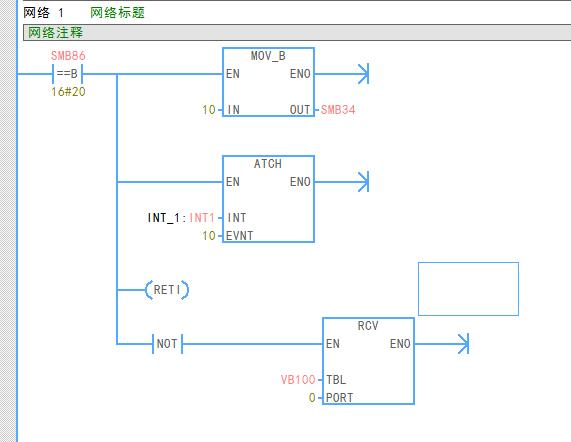Click the VB100 TBL operand

[298, 380]
